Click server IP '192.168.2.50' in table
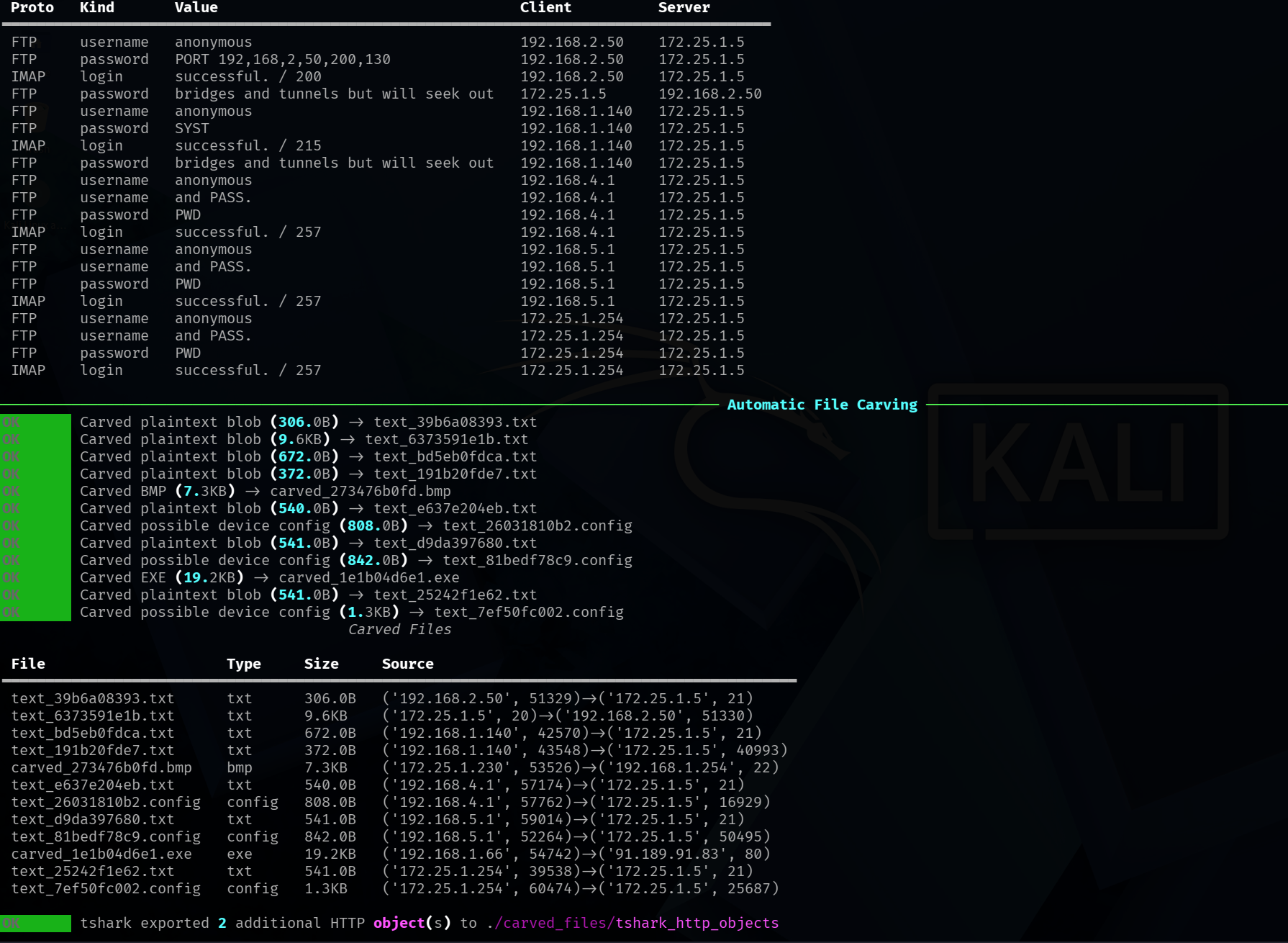Viewport: 1288px width, 943px height. tap(710, 94)
